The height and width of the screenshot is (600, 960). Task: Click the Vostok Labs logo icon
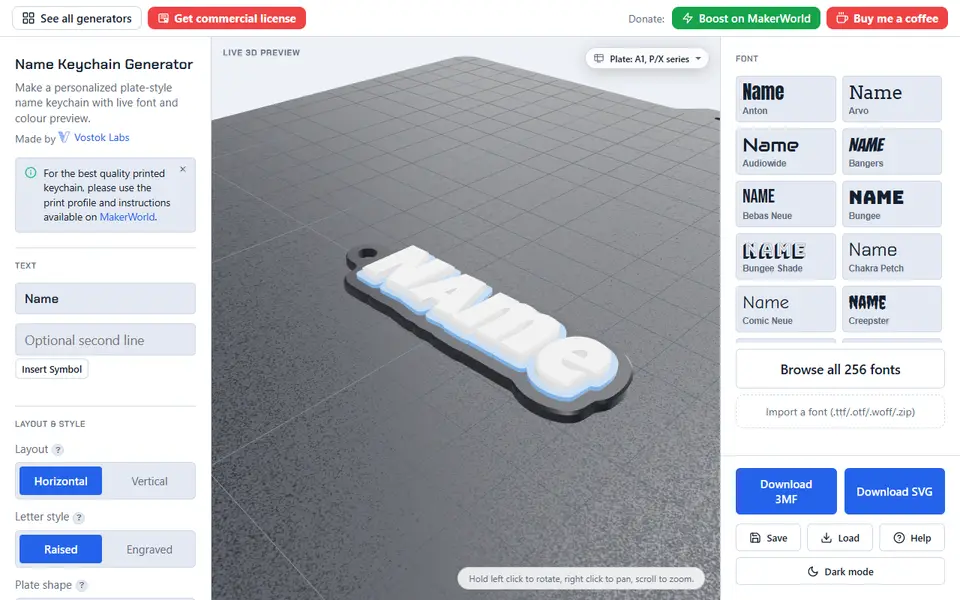(64, 137)
